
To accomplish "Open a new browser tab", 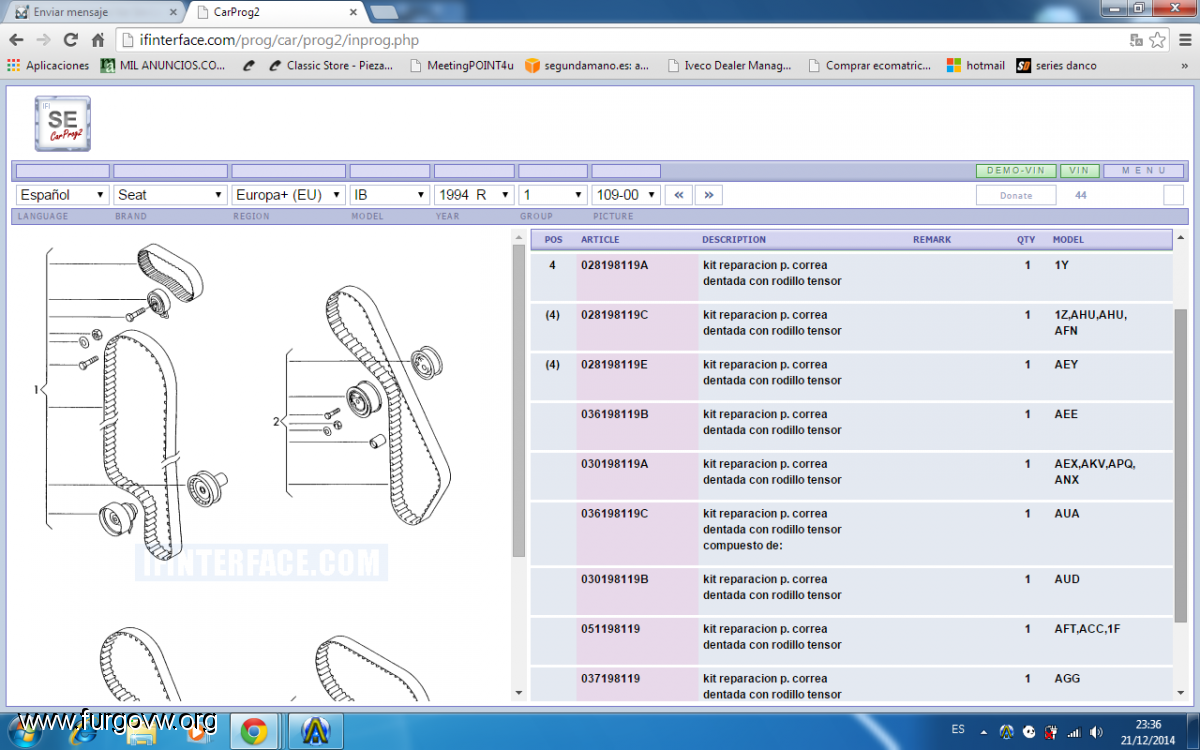I will (384, 13).
